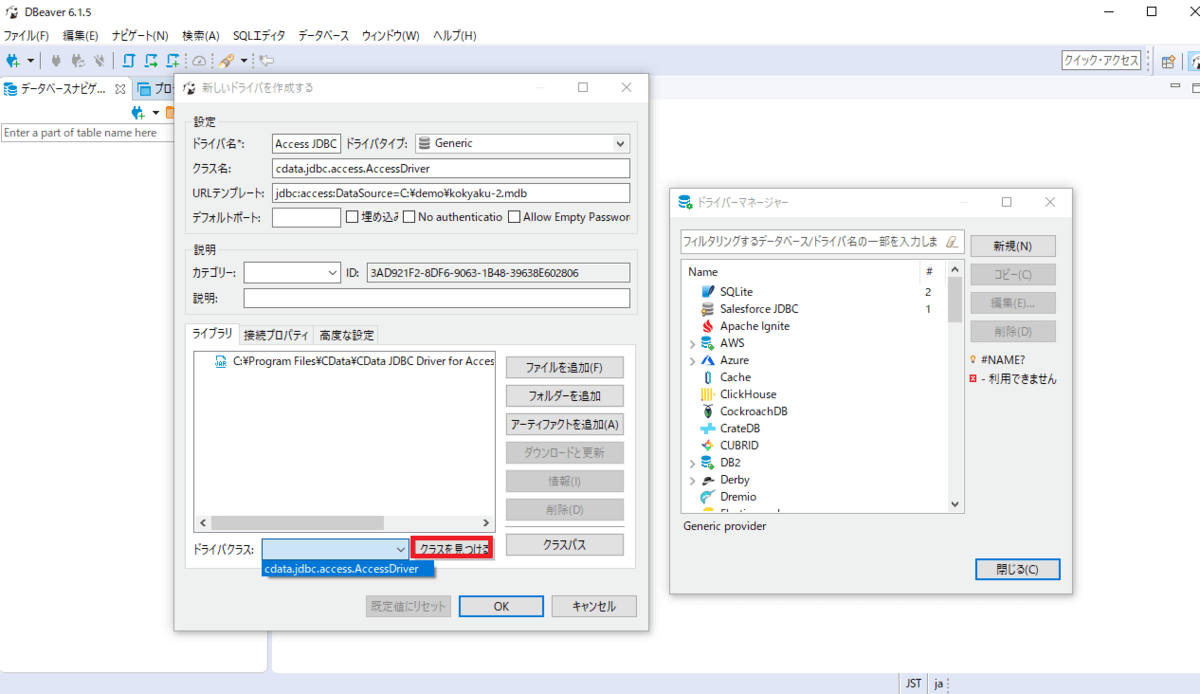Screen dimensions: 1200x694
Task: Expand the Derby node in Driver Manager
Action: click(x=692, y=480)
